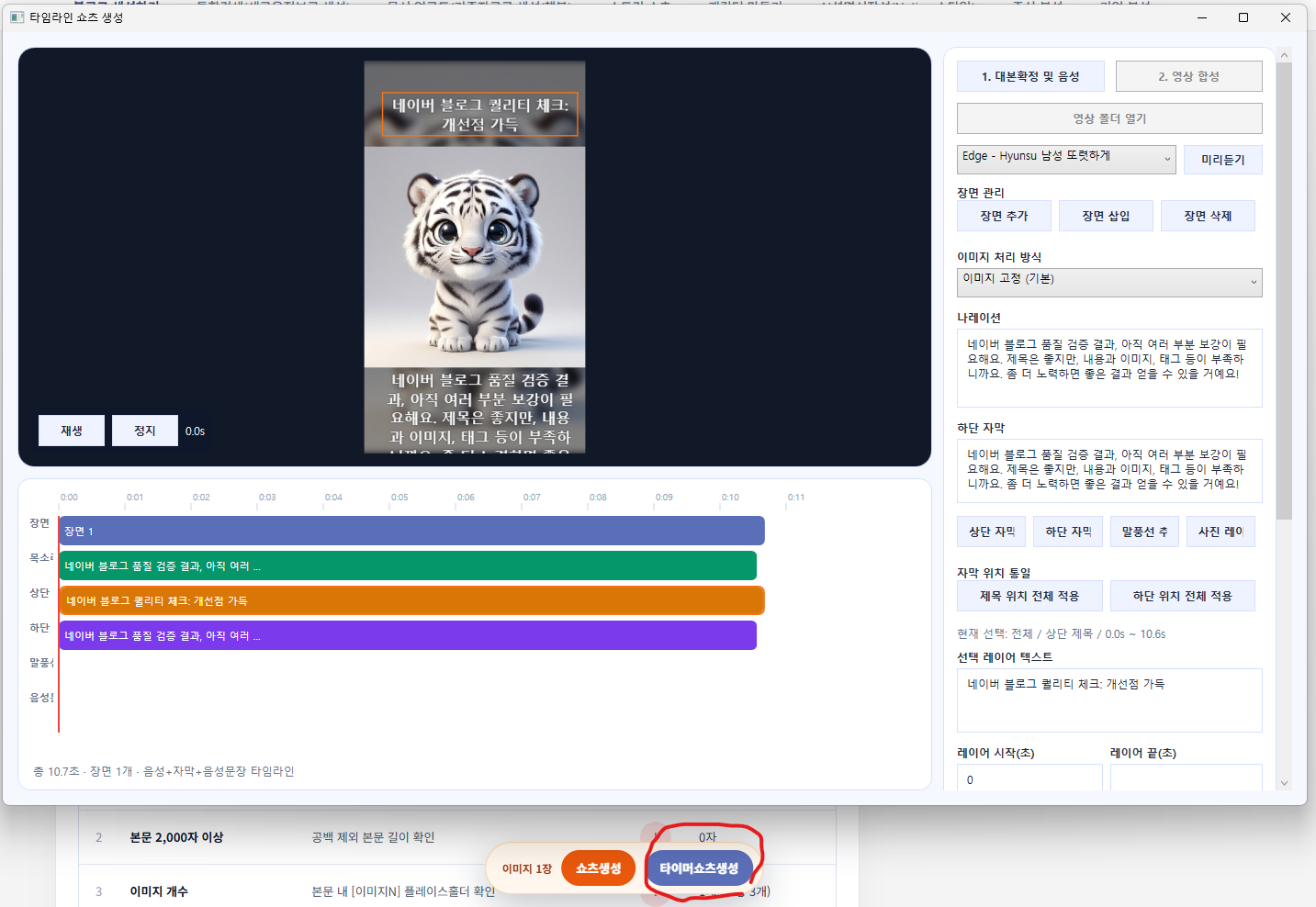Viewport: 1316px width, 907px height.
Task: Click the app icon in the title bar
Action: [17, 17]
